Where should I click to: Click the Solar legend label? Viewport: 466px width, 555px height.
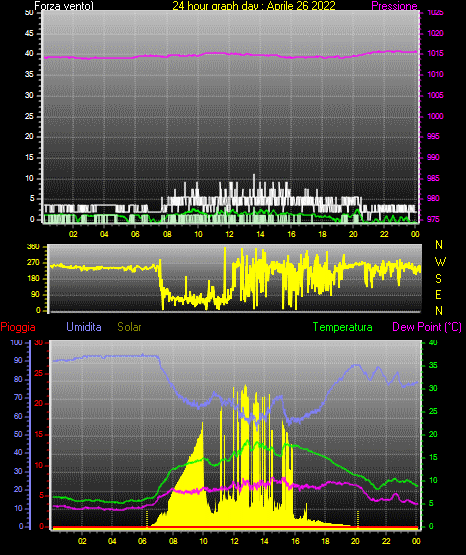click(x=129, y=327)
